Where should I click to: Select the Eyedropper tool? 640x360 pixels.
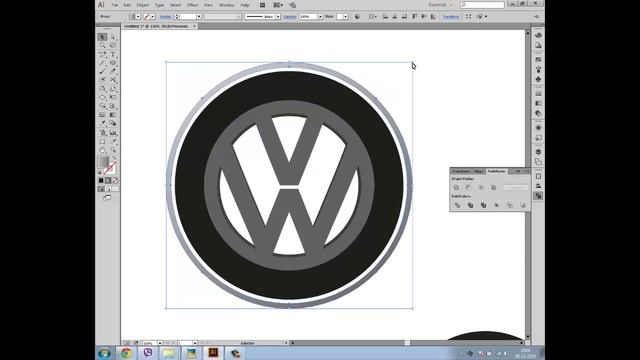click(x=102, y=123)
